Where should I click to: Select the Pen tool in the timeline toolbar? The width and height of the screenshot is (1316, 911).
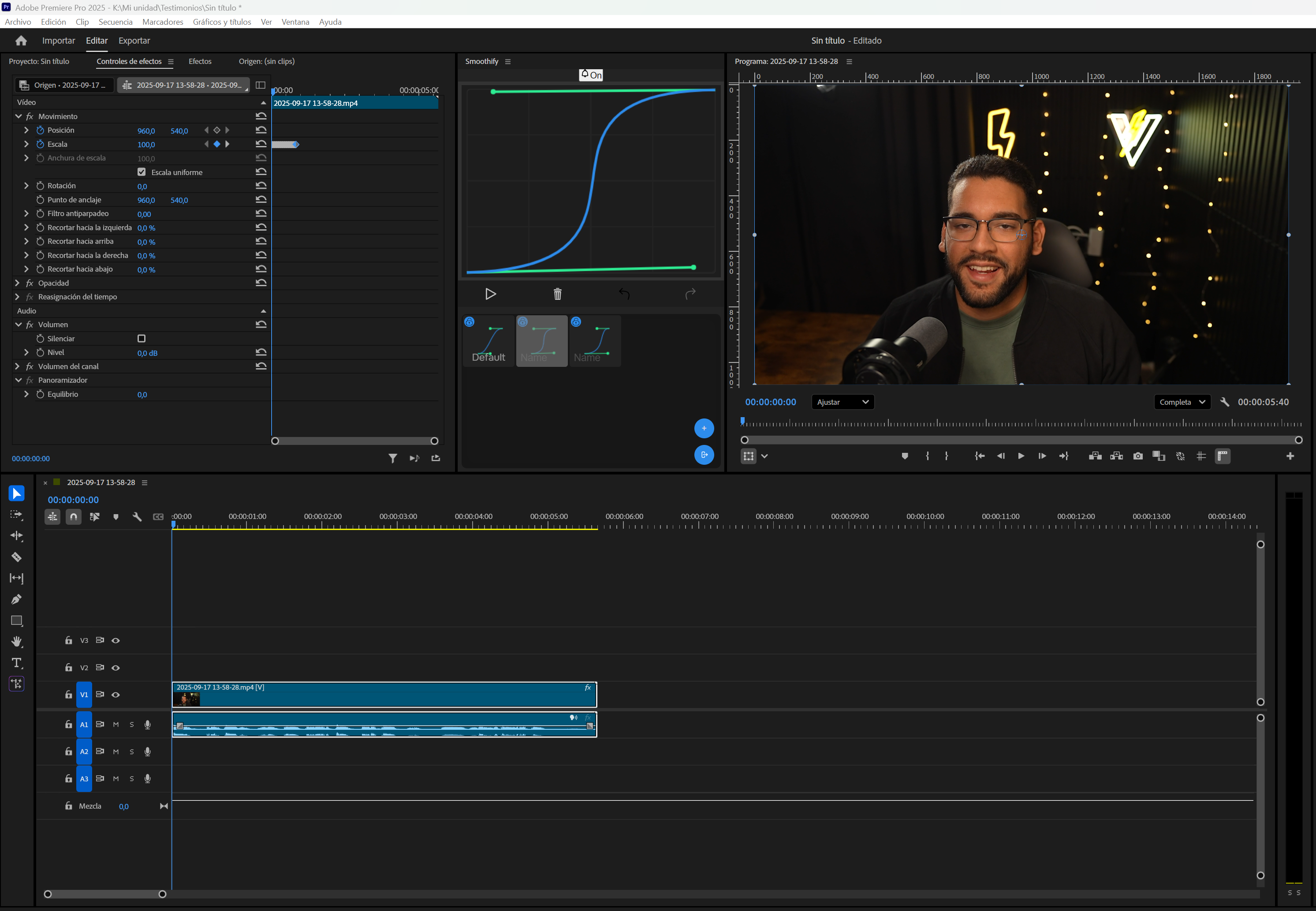click(17, 599)
